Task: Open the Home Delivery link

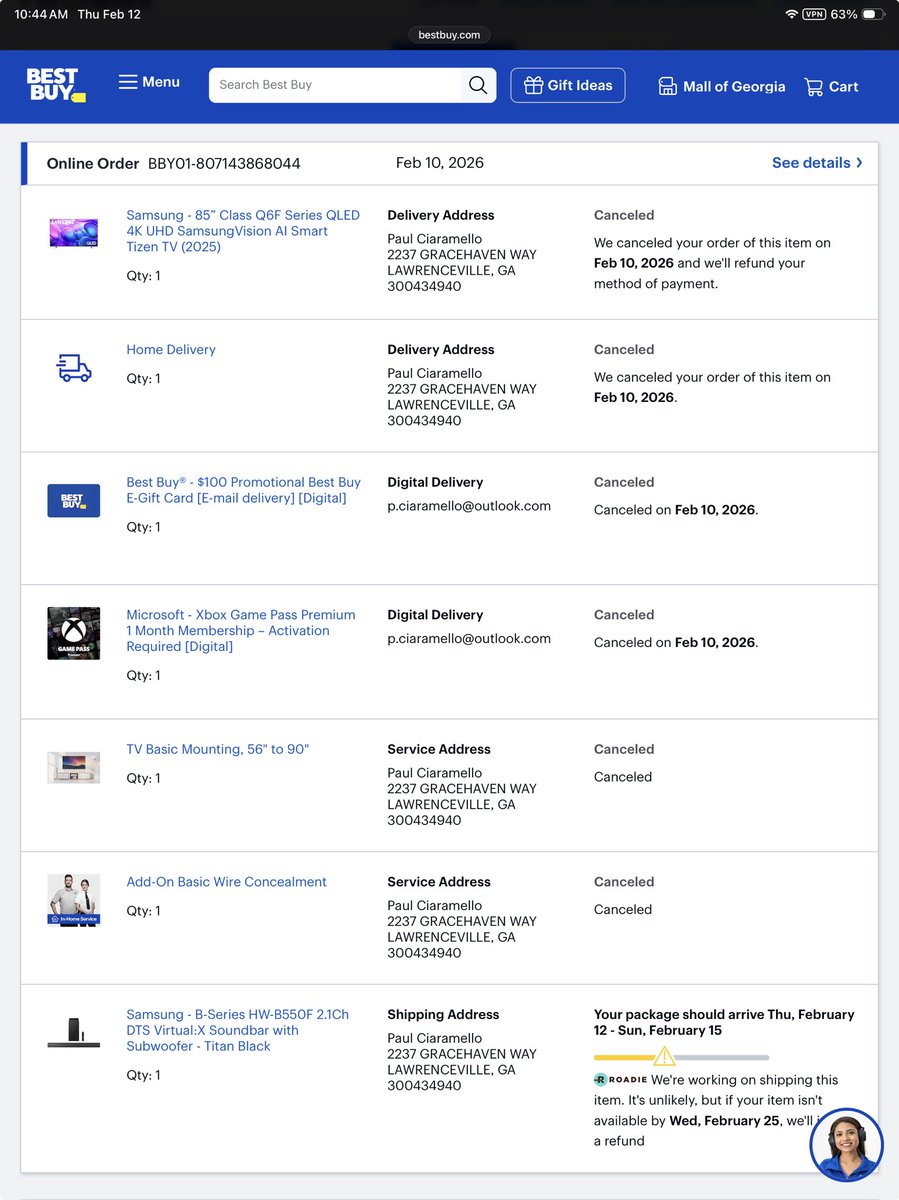Action: [171, 349]
